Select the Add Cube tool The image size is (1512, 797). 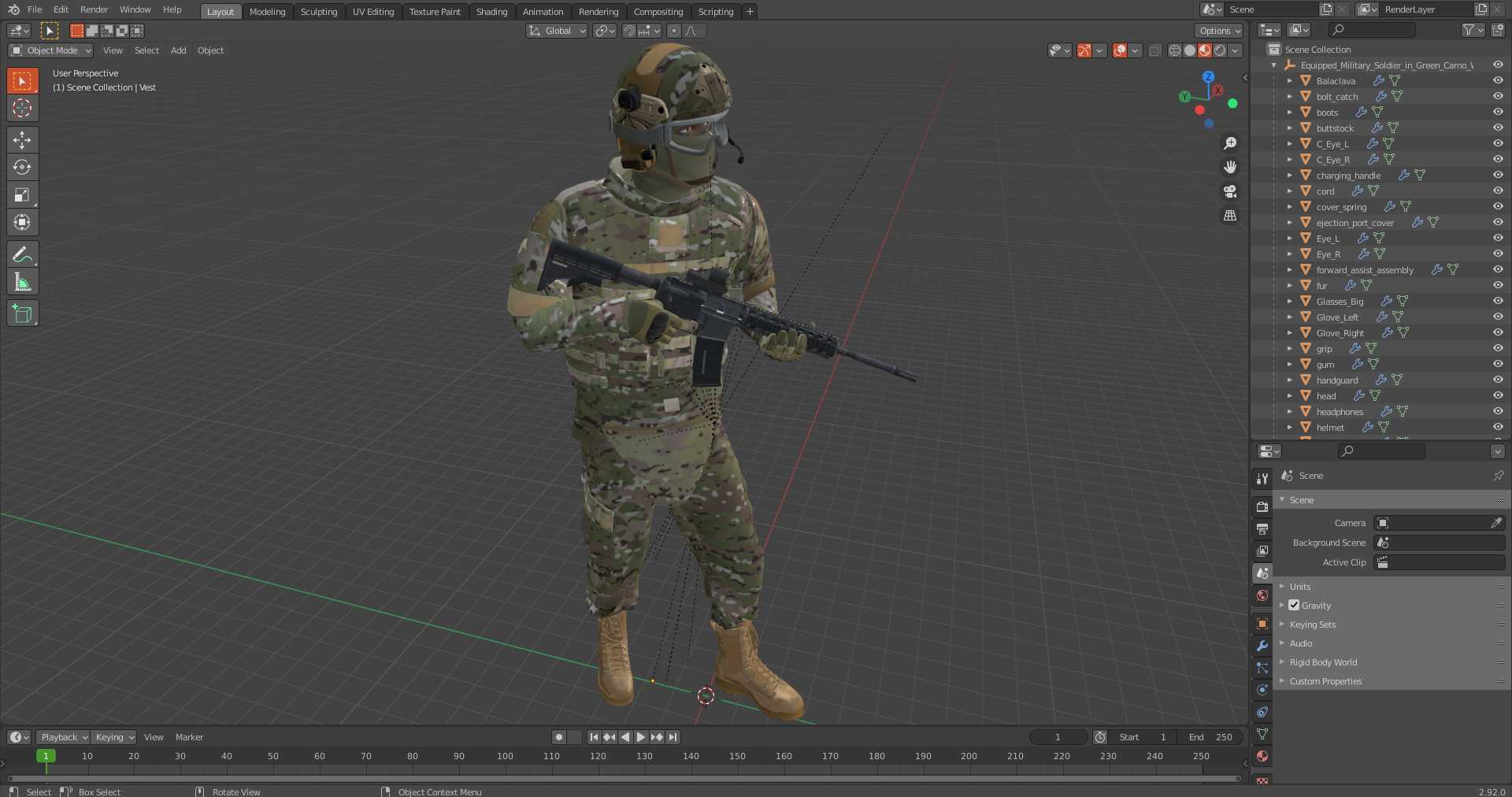[22, 313]
